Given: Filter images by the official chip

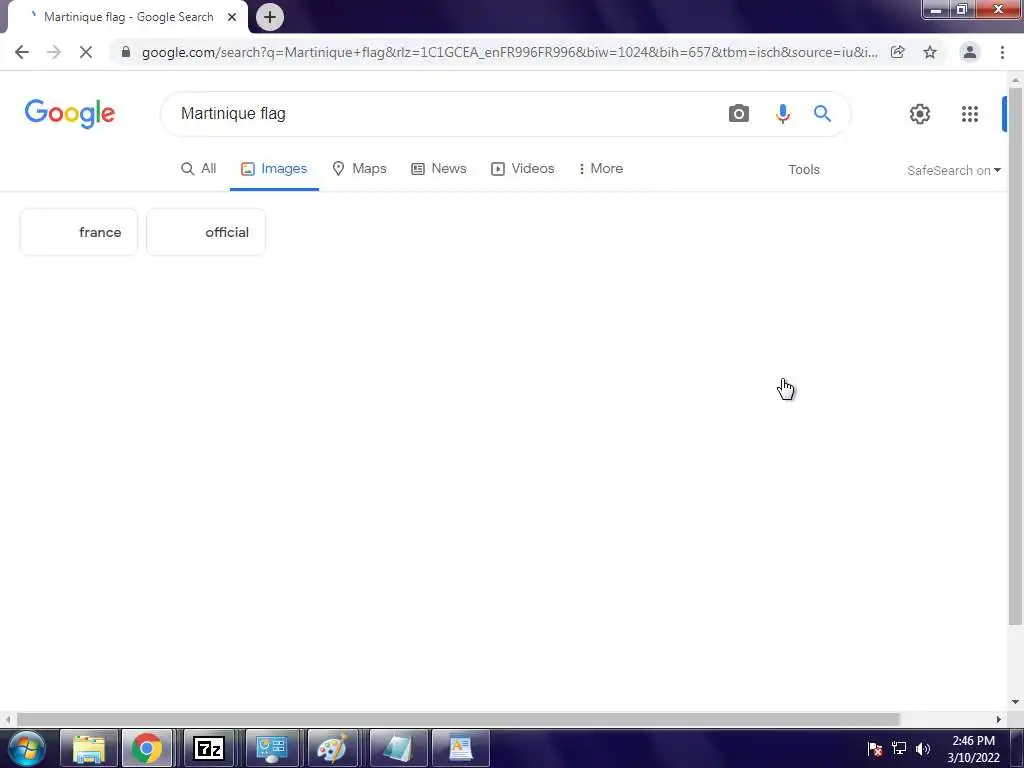Looking at the screenshot, I should pos(206,232).
